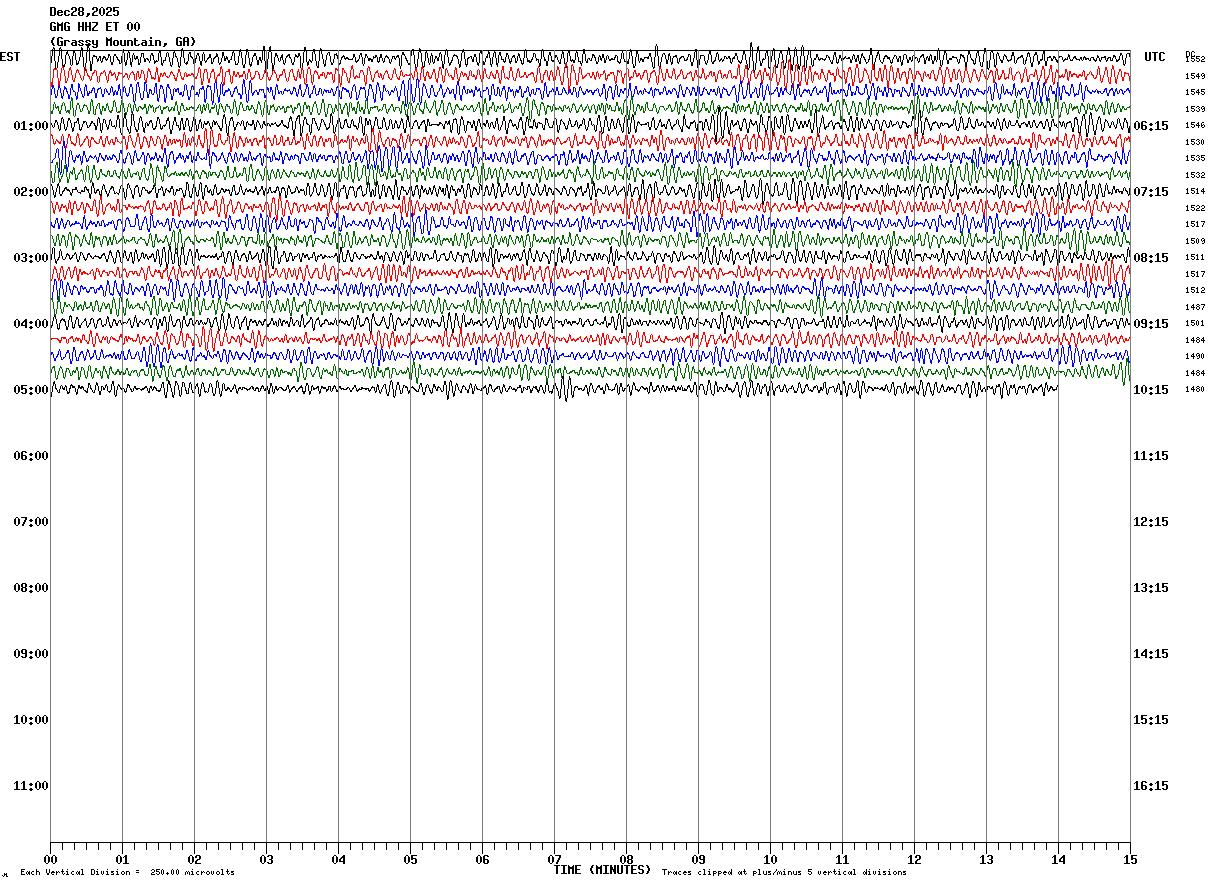The height and width of the screenshot is (886, 1210).
Task: Click the 14 minute axis tick label
Action: click(x=1058, y=860)
